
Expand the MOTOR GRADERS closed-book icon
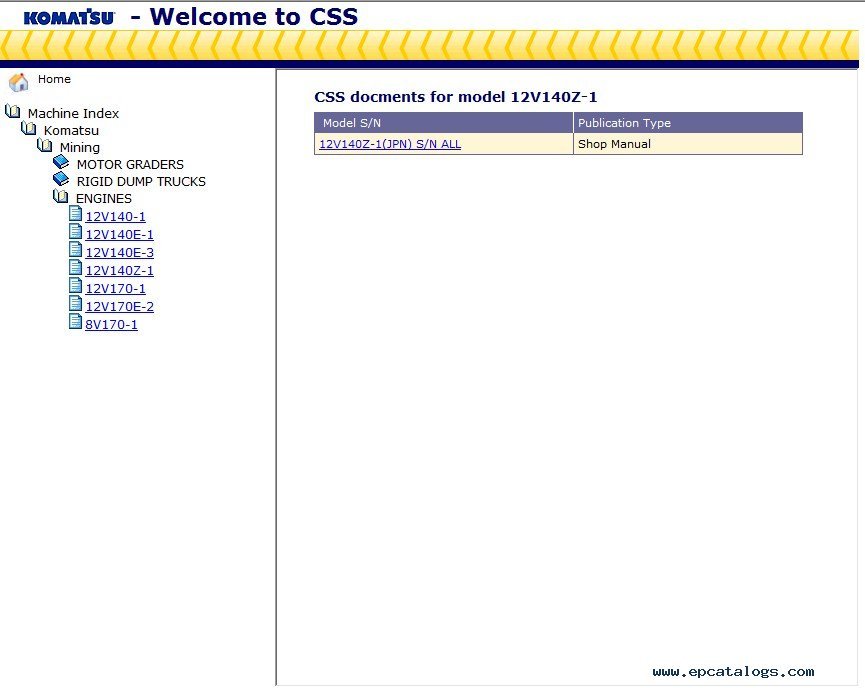coord(61,163)
